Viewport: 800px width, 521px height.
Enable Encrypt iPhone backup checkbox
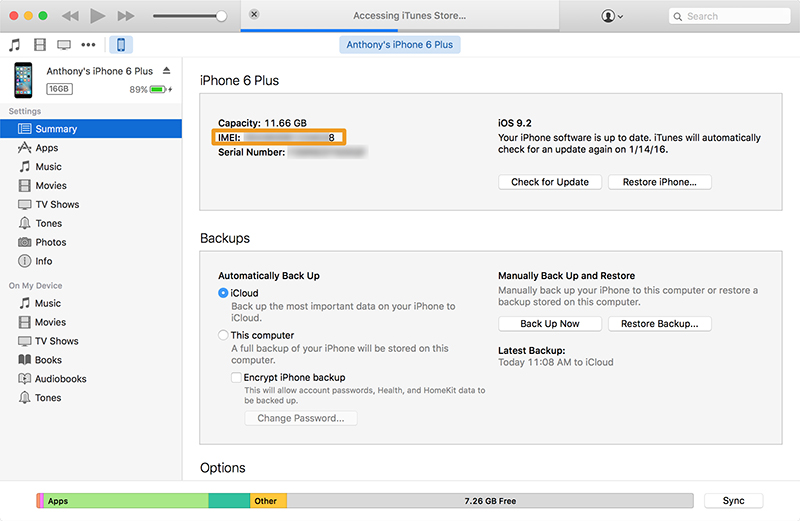click(x=236, y=378)
